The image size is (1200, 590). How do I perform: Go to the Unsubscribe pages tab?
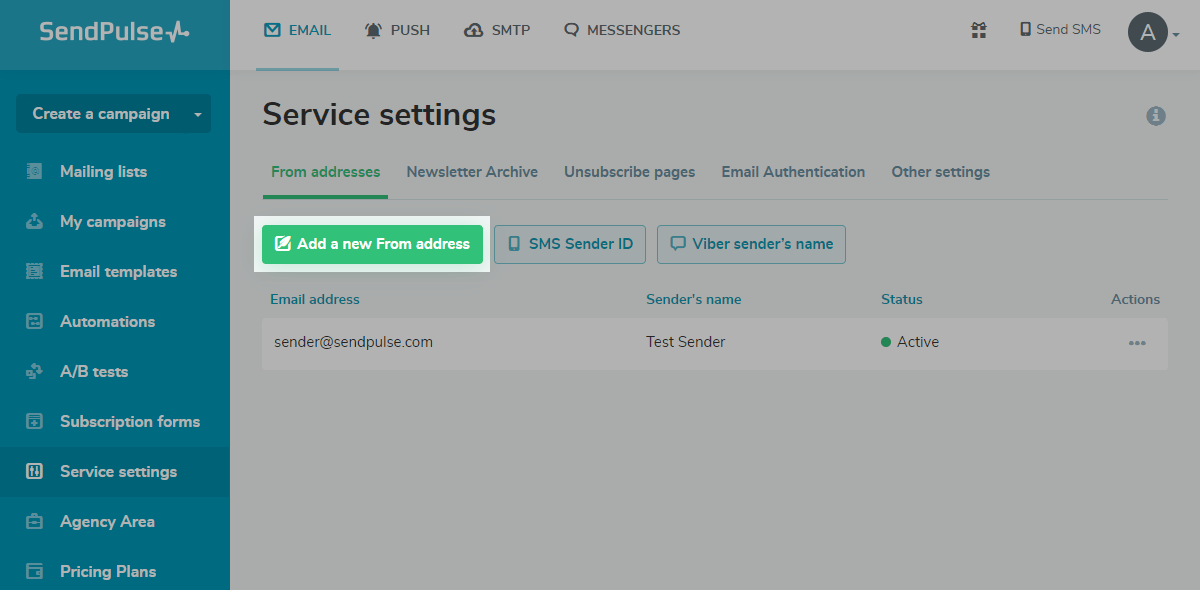tap(629, 172)
